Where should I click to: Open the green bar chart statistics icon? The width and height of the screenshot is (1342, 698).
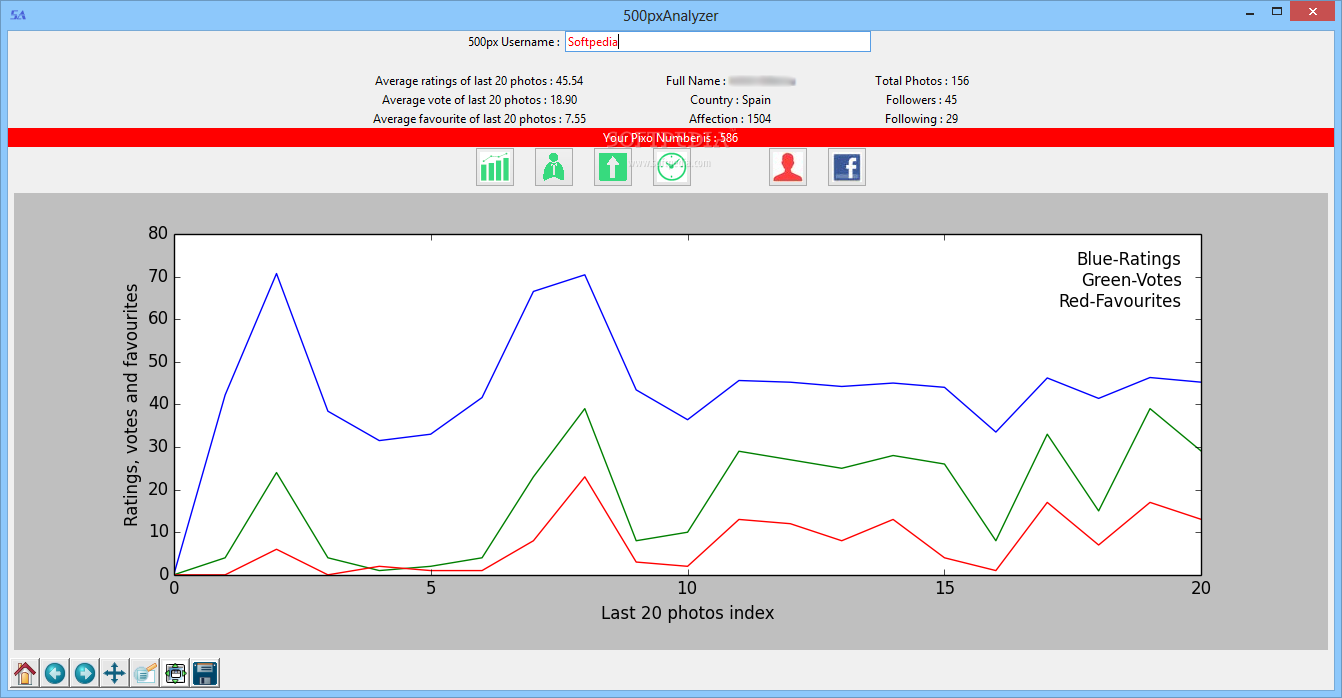click(x=495, y=167)
